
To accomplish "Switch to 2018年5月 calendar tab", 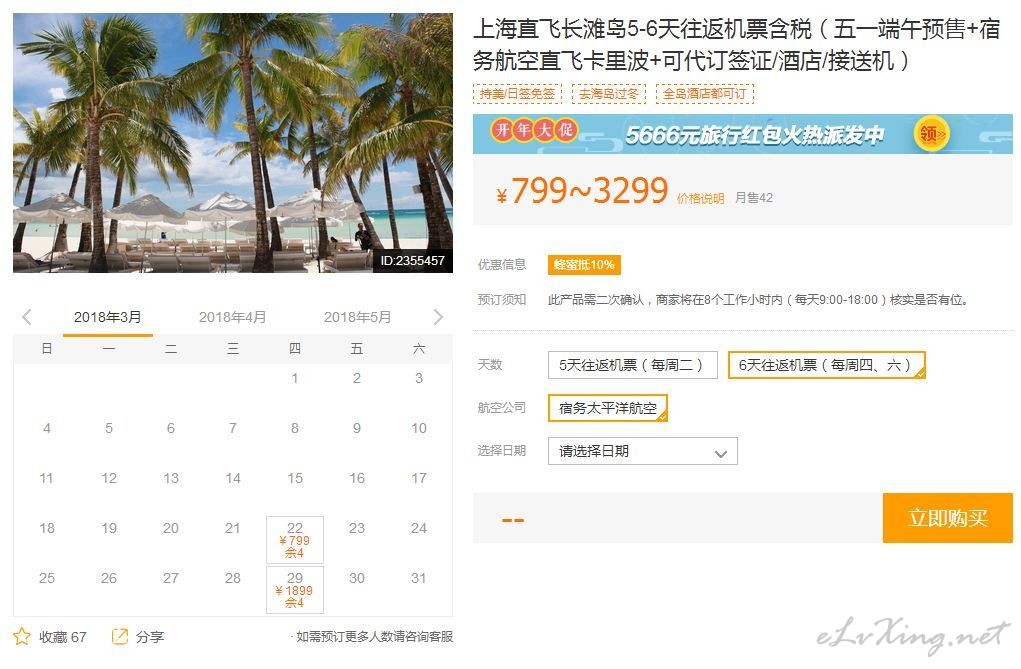I will (x=357, y=317).
